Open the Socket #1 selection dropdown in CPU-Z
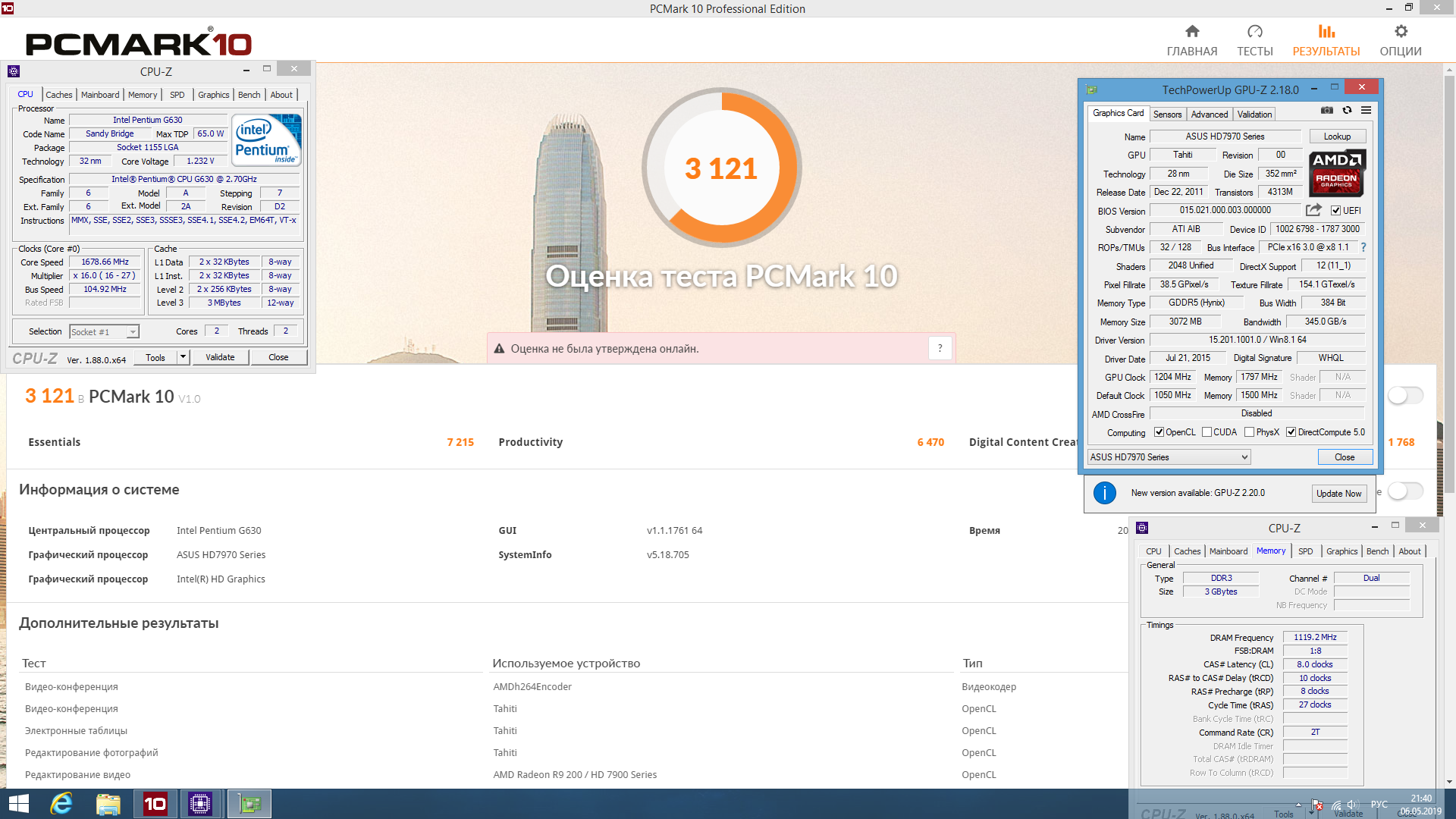Image resolution: width=1456 pixels, height=819 pixels. 104,332
